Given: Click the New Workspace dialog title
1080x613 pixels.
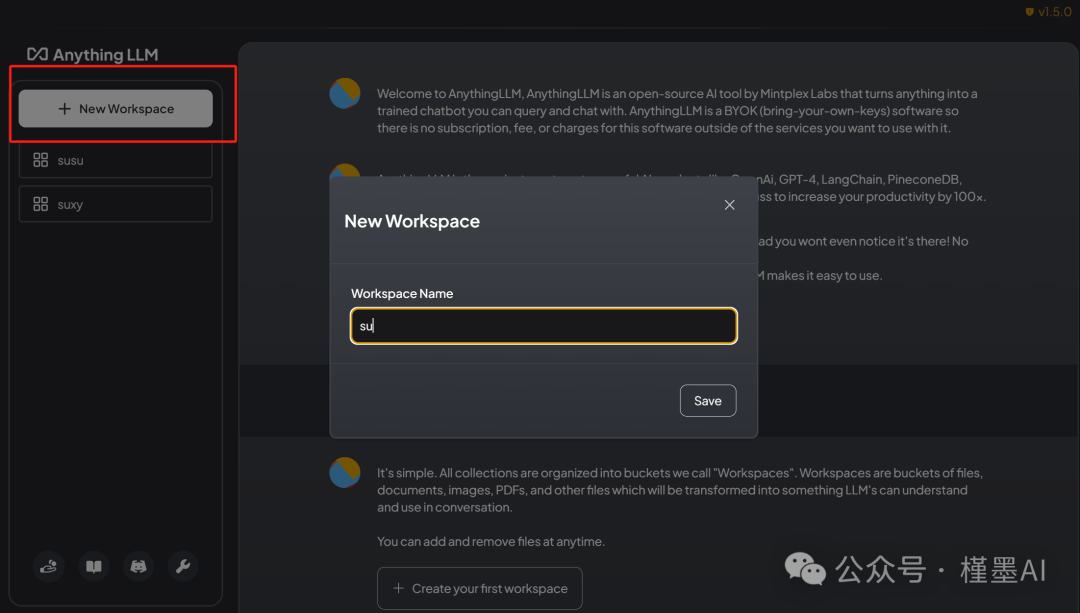Looking at the screenshot, I should coord(412,221).
